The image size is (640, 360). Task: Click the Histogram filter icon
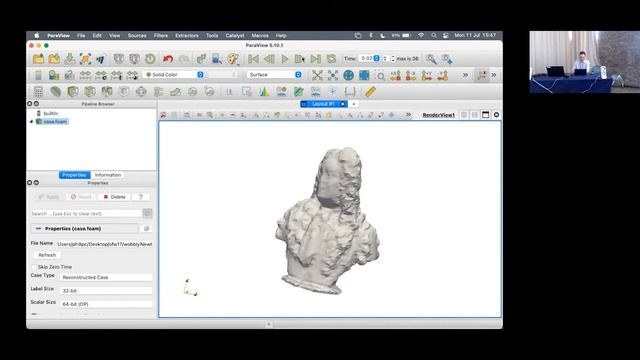pyautogui.click(x=264, y=92)
